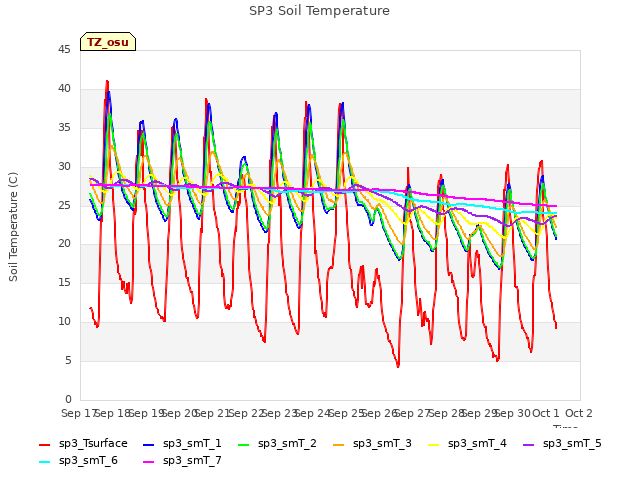
Task: Click the Oct 2 x-axis tick label
Action: click(579, 413)
